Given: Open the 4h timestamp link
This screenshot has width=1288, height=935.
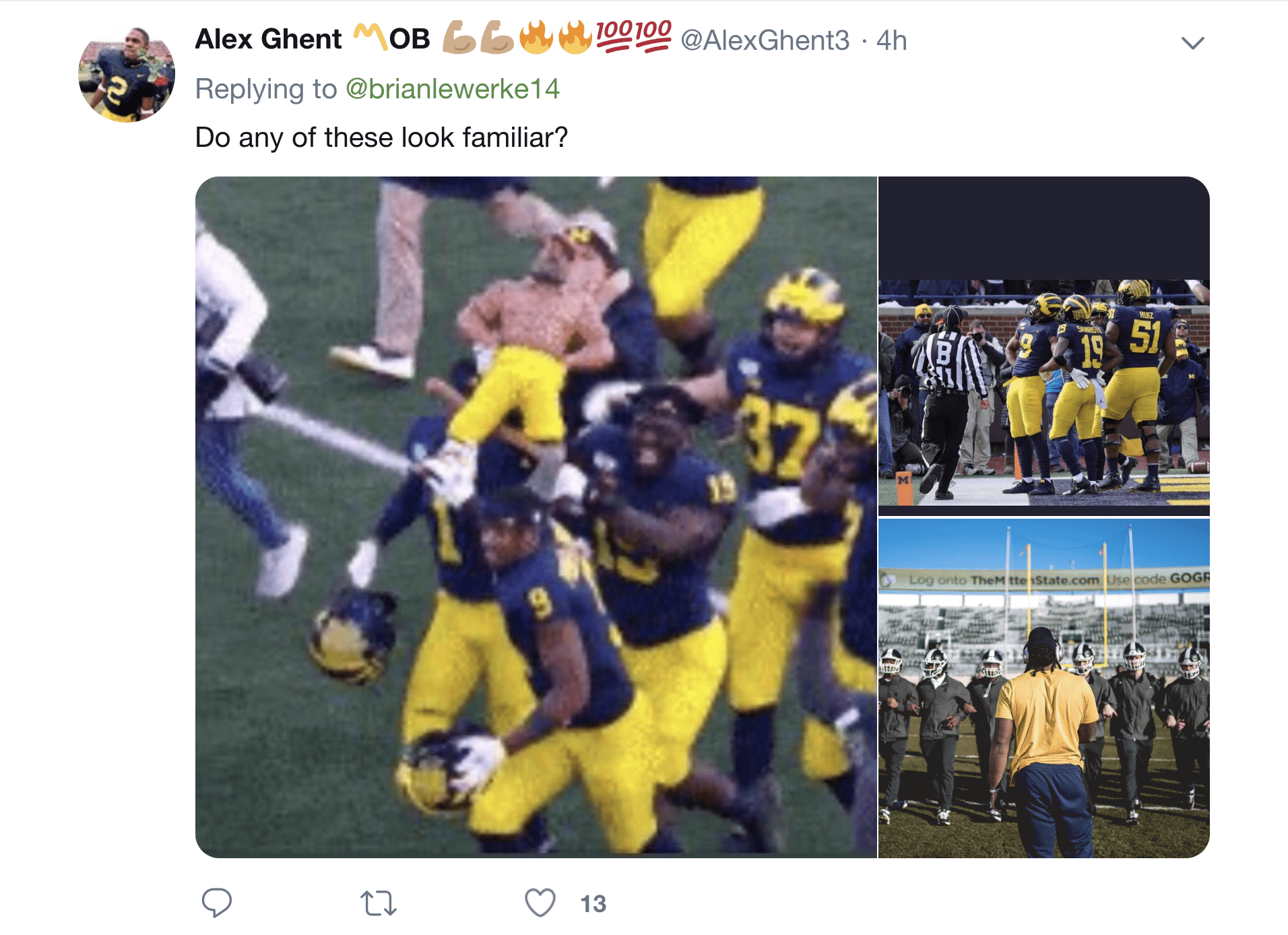Looking at the screenshot, I should [891, 40].
